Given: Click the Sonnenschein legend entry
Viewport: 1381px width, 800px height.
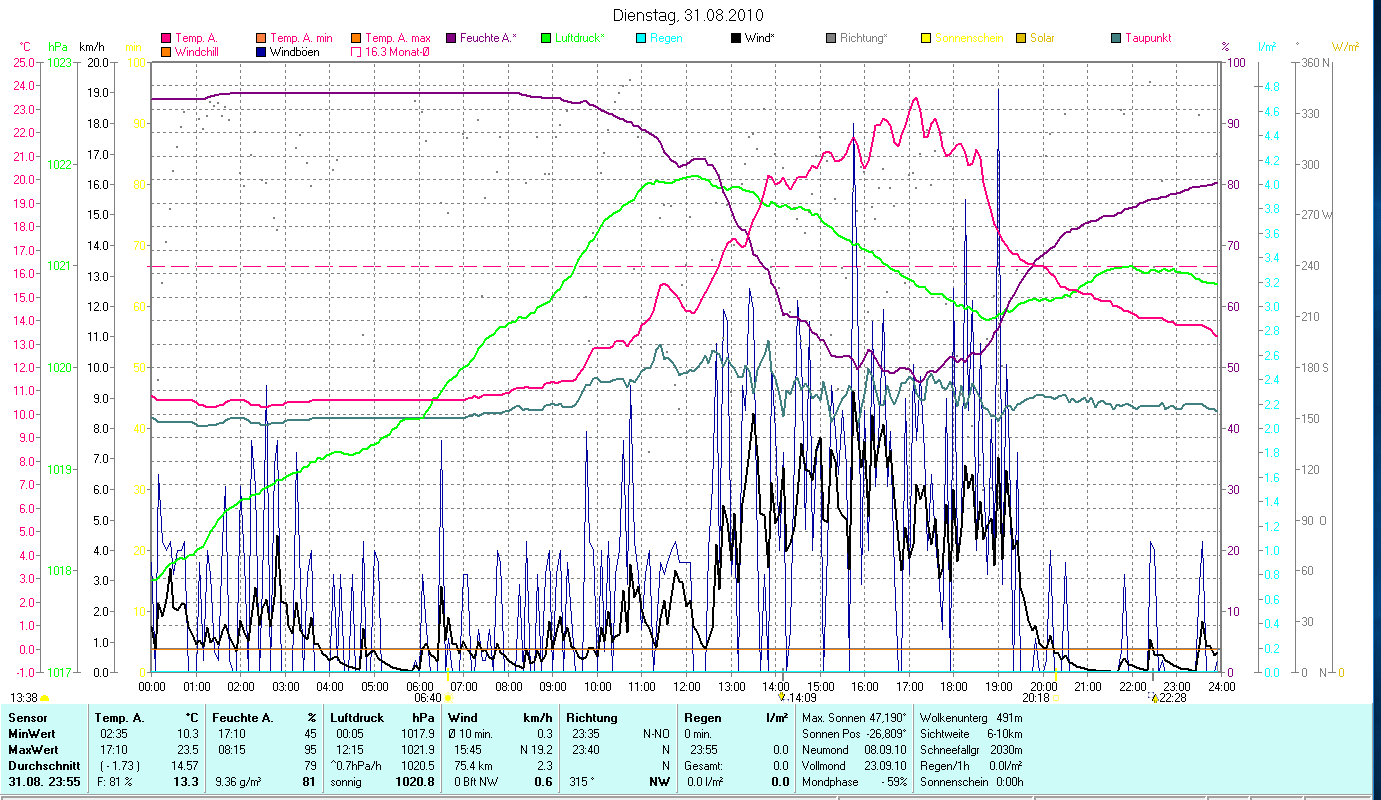Looking at the screenshot, I should 967,38.
